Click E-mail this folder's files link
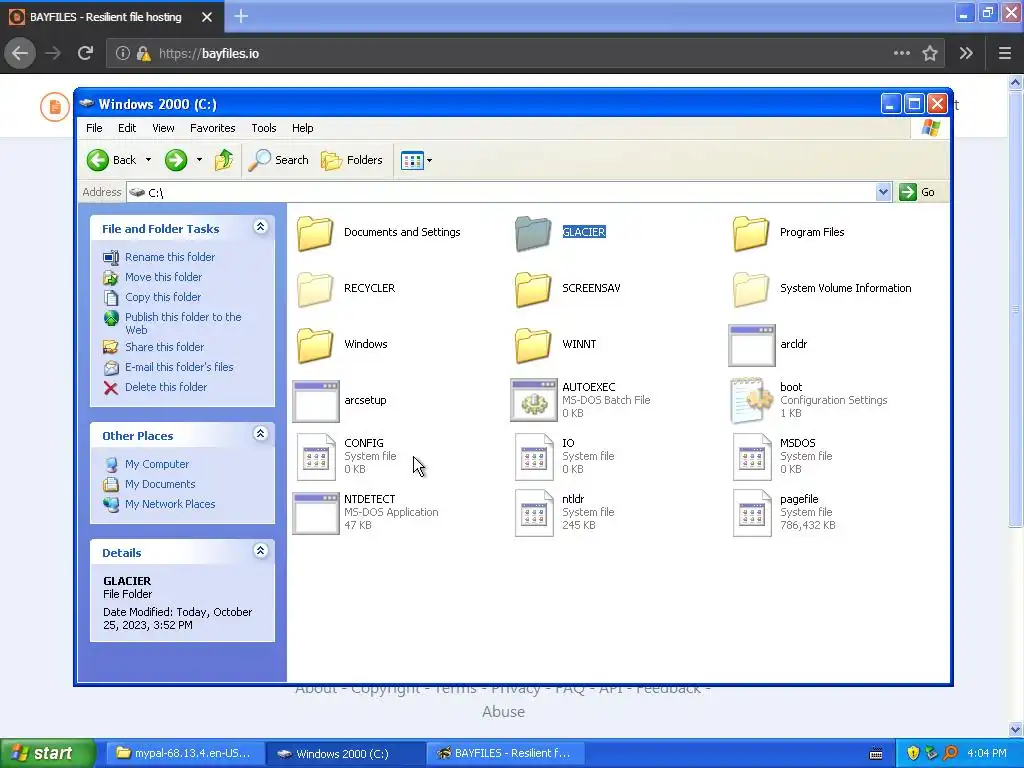1024x768 pixels. click(179, 367)
